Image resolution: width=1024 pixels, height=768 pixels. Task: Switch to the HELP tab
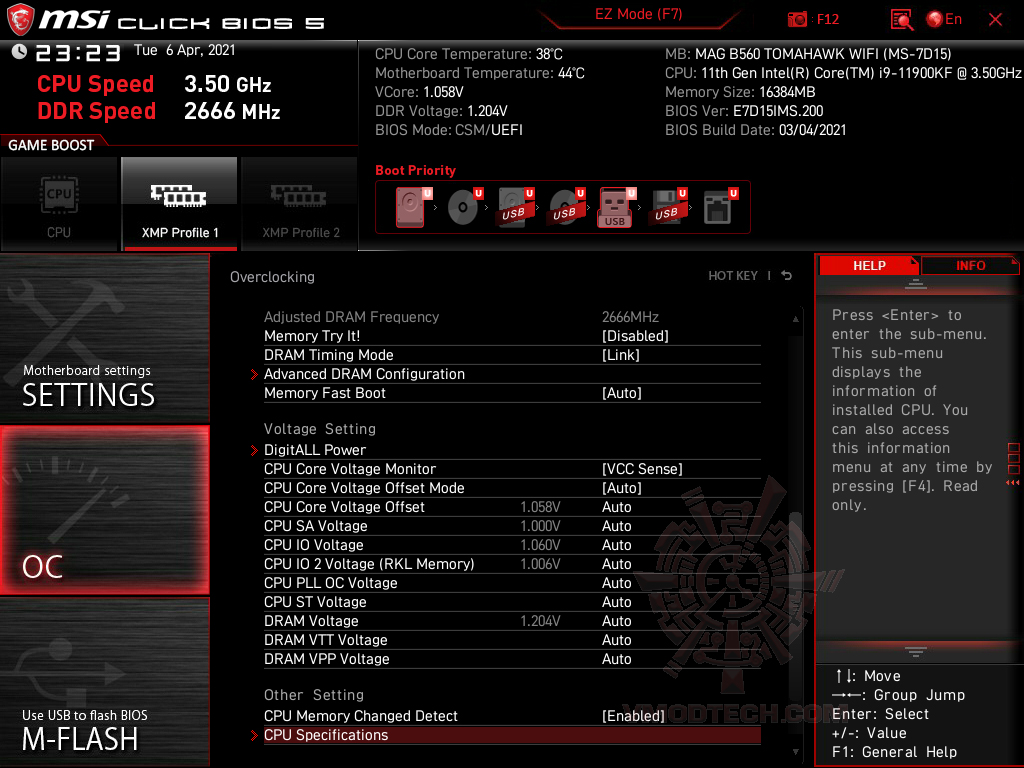pyautogui.click(x=869, y=266)
